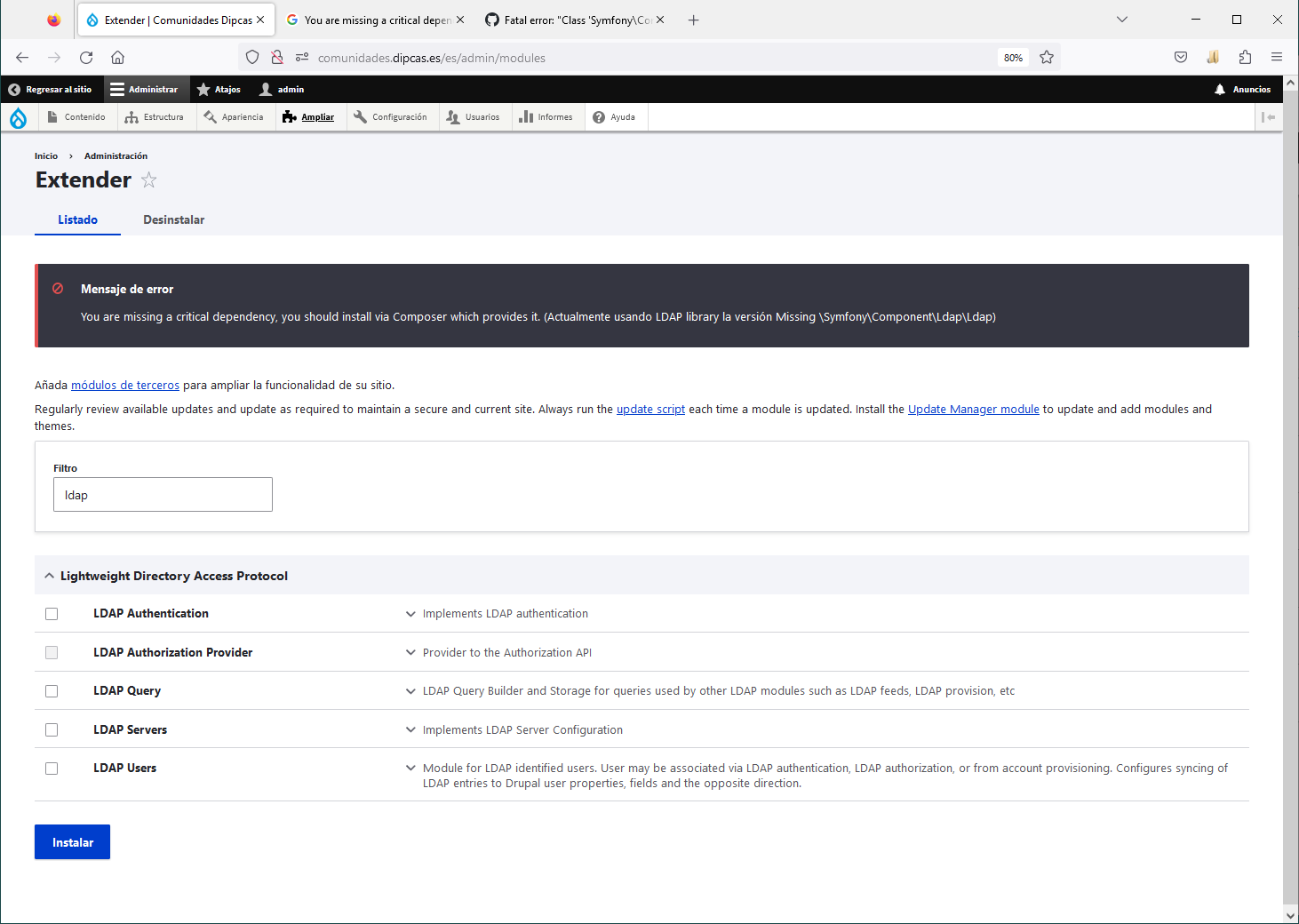
Task: Expand LDAP Authorization Provider description details
Action: 410,653
